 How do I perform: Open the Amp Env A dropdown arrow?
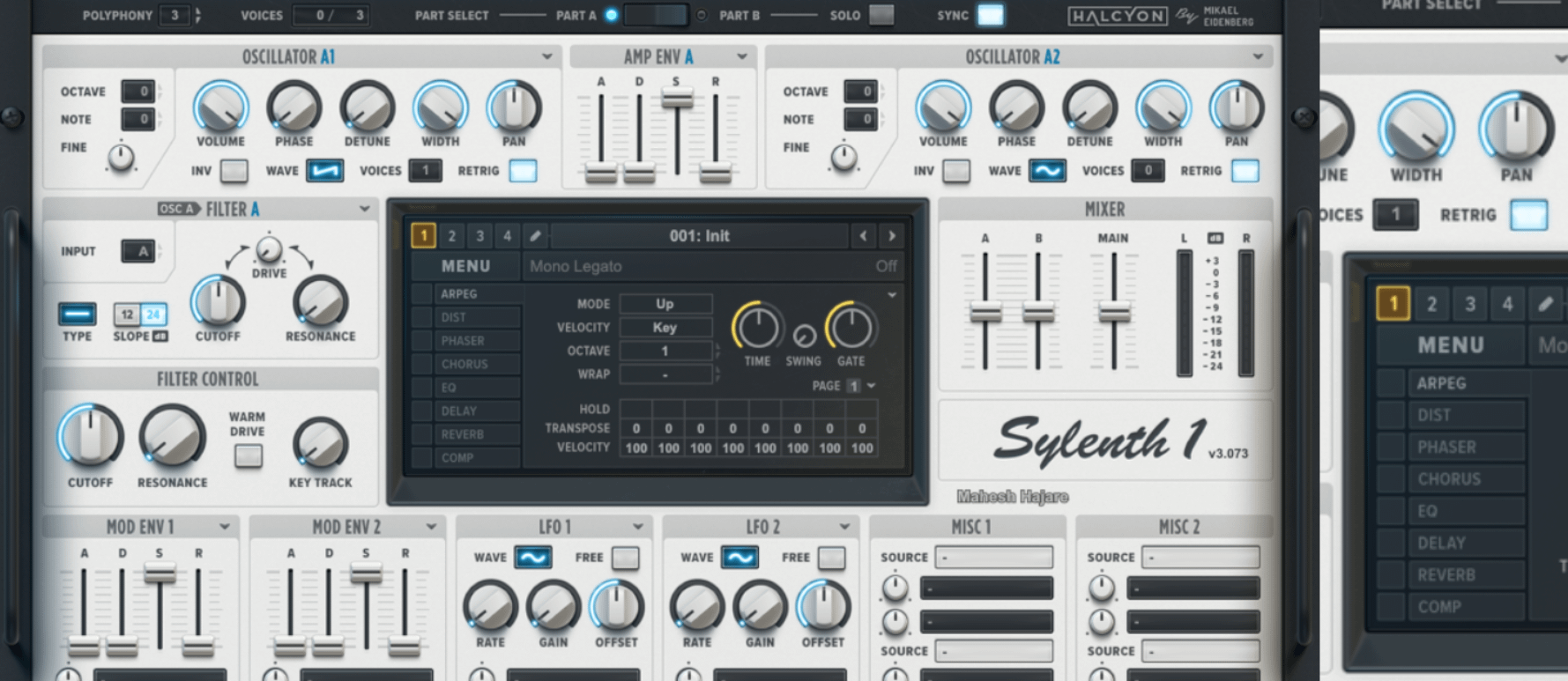tap(742, 56)
